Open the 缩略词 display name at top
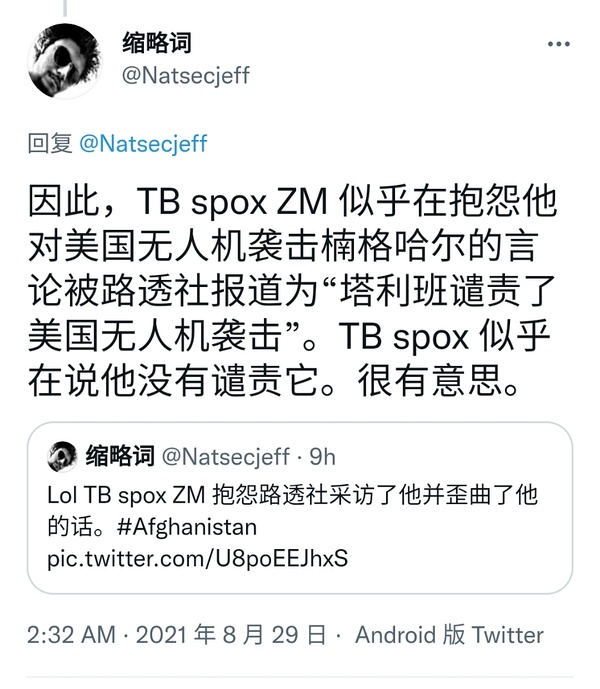Screen dimensions: 600x689 tap(156, 43)
